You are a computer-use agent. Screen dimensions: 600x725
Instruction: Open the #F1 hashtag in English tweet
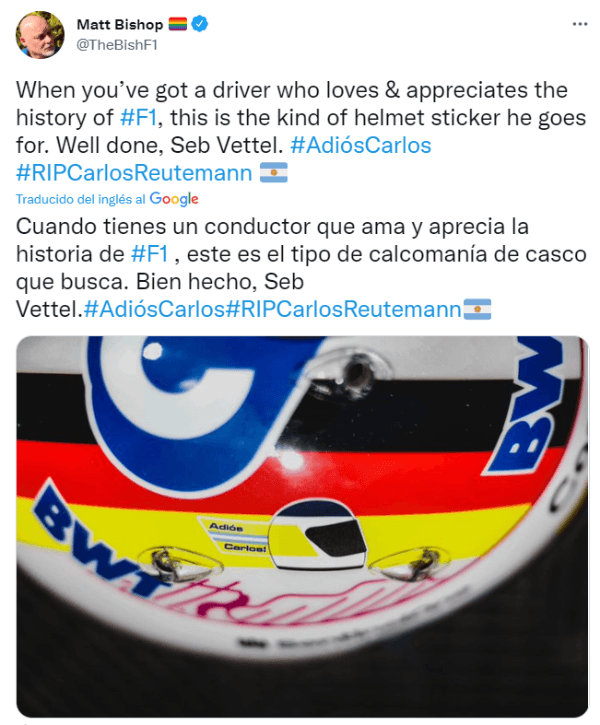coord(138,117)
